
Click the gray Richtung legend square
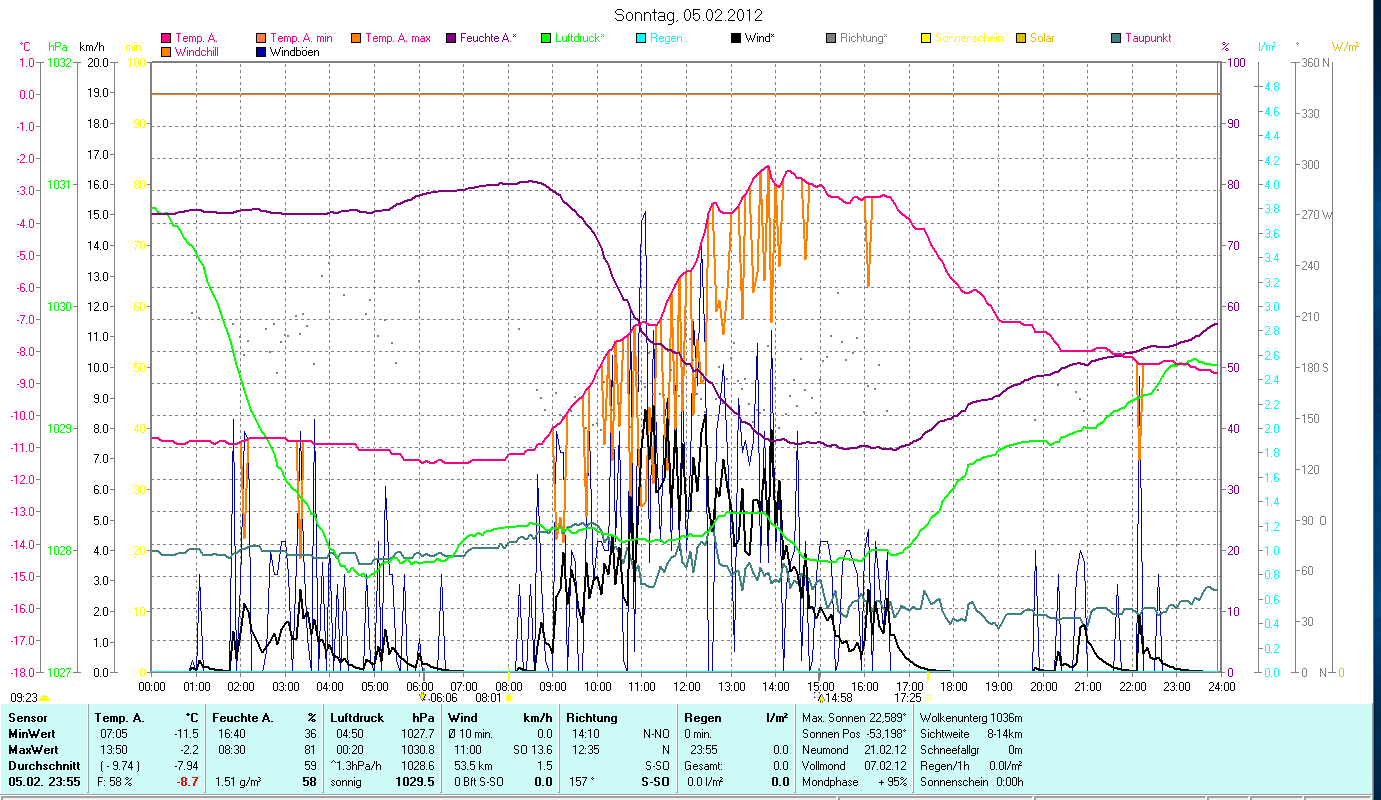click(831, 39)
